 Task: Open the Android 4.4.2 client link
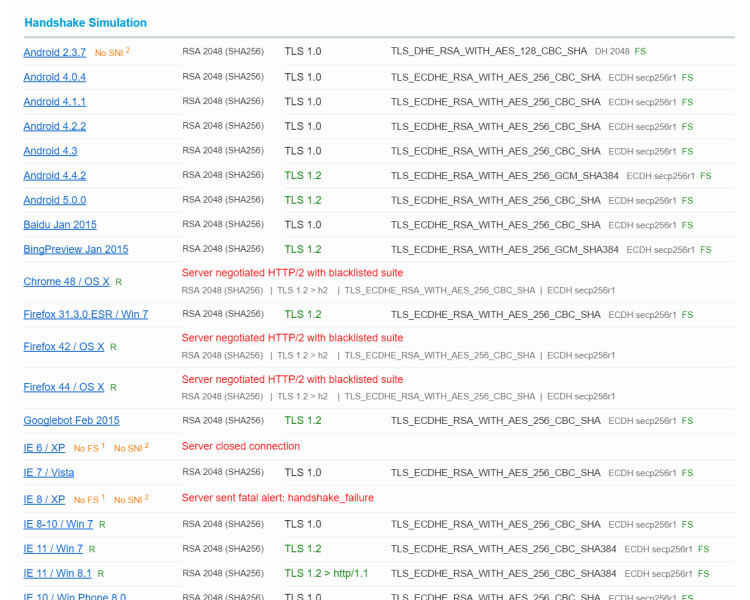55,176
